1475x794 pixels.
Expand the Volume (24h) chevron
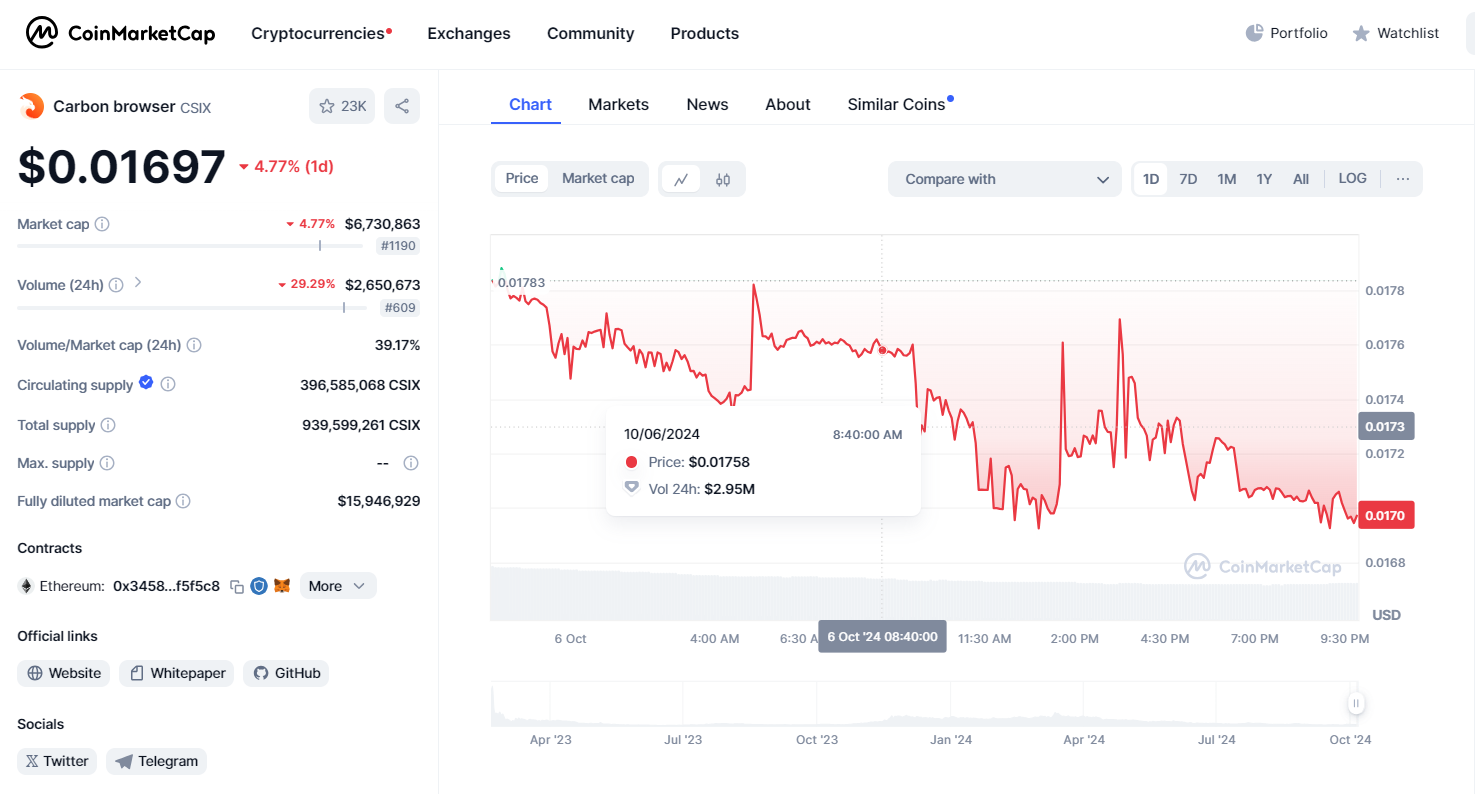click(138, 283)
